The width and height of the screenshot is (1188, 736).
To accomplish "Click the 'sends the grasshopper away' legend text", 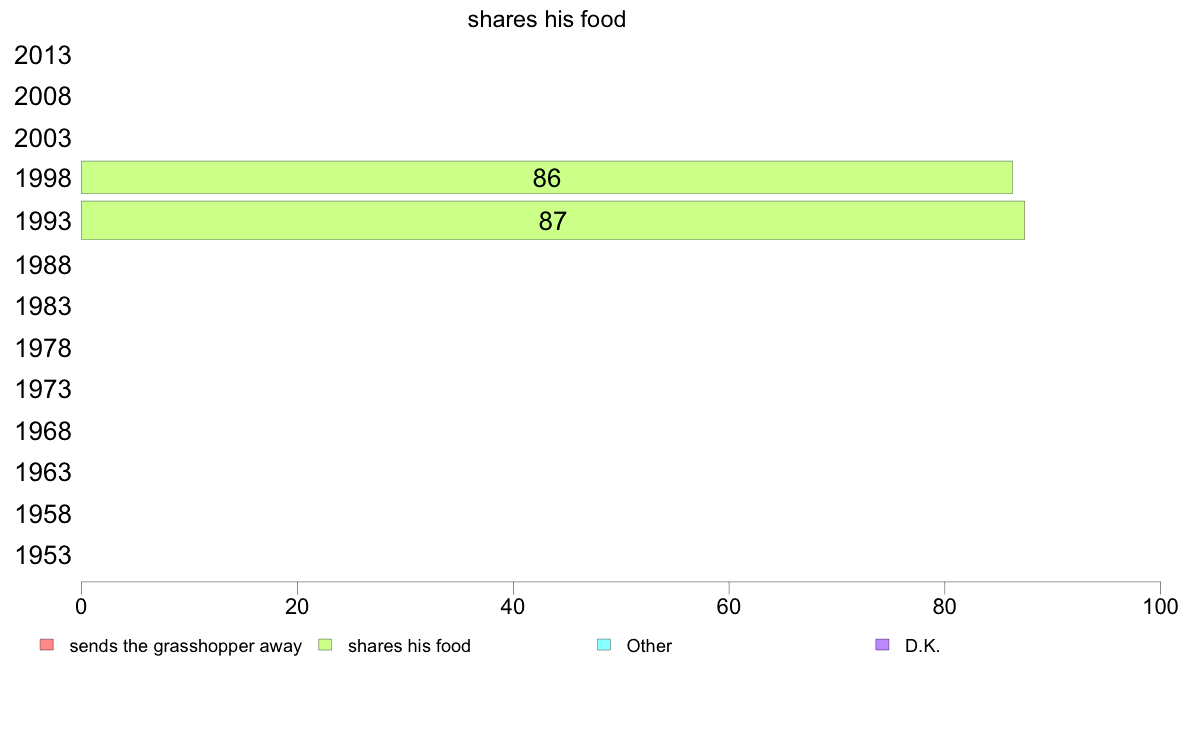I will [x=186, y=646].
